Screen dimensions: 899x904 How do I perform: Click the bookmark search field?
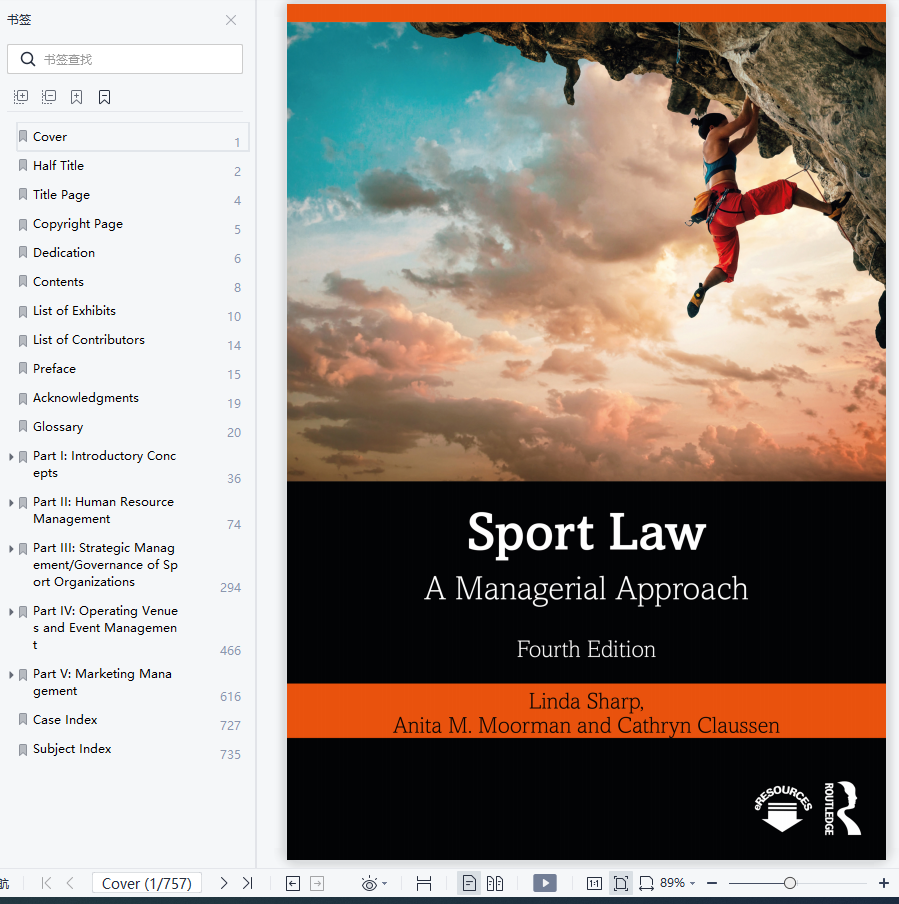tap(125, 59)
